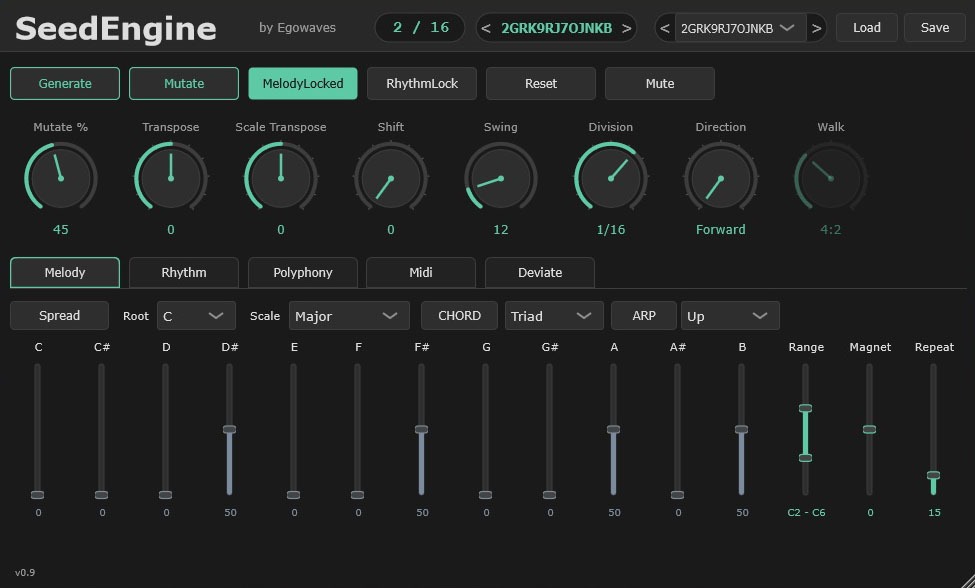Click the F note slider handle
975x588 pixels.
[x=358, y=495]
